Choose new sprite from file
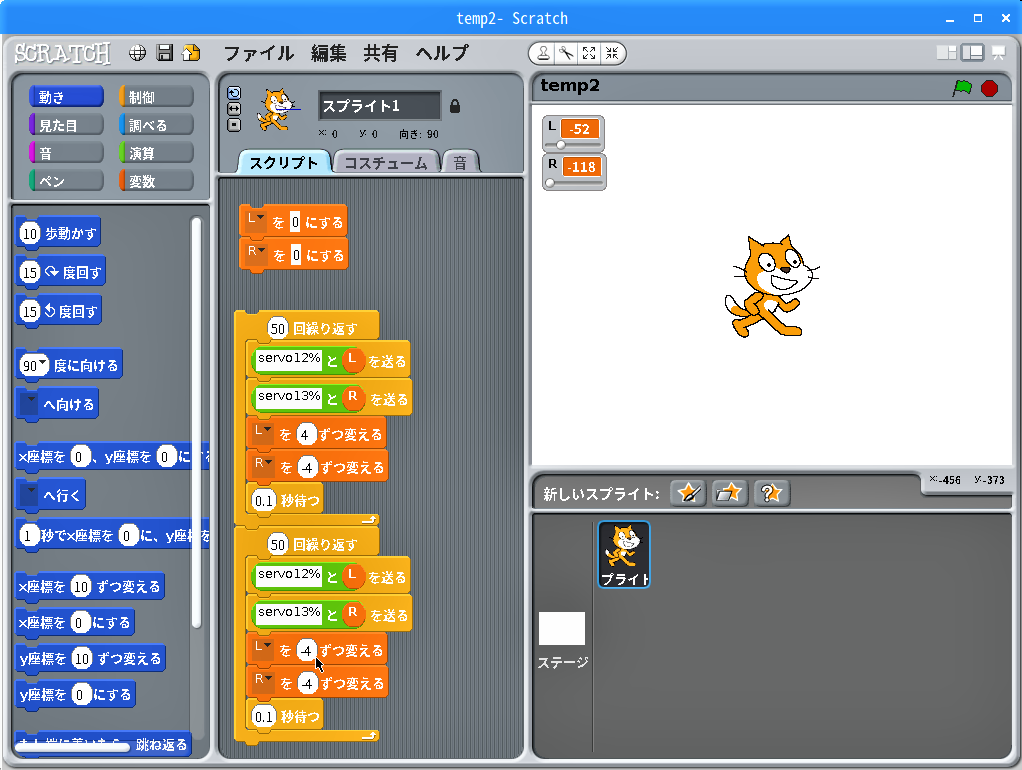The image size is (1022, 770). [729, 493]
